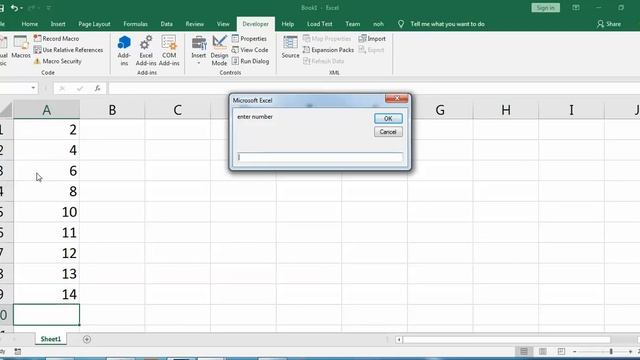Image resolution: width=640 pixels, height=360 pixels.
Task: Click the enter number input field
Action: point(320,157)
